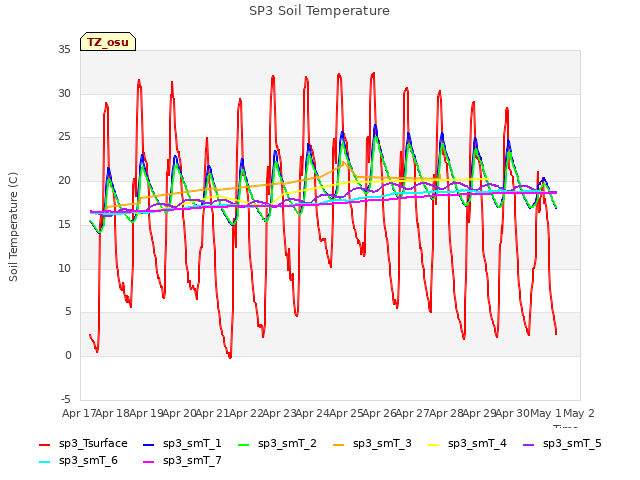The height and width of the screenshot is (480, 640).
Task: Click the orange sp3_smT_3 legend swatch
Action: 339,444
